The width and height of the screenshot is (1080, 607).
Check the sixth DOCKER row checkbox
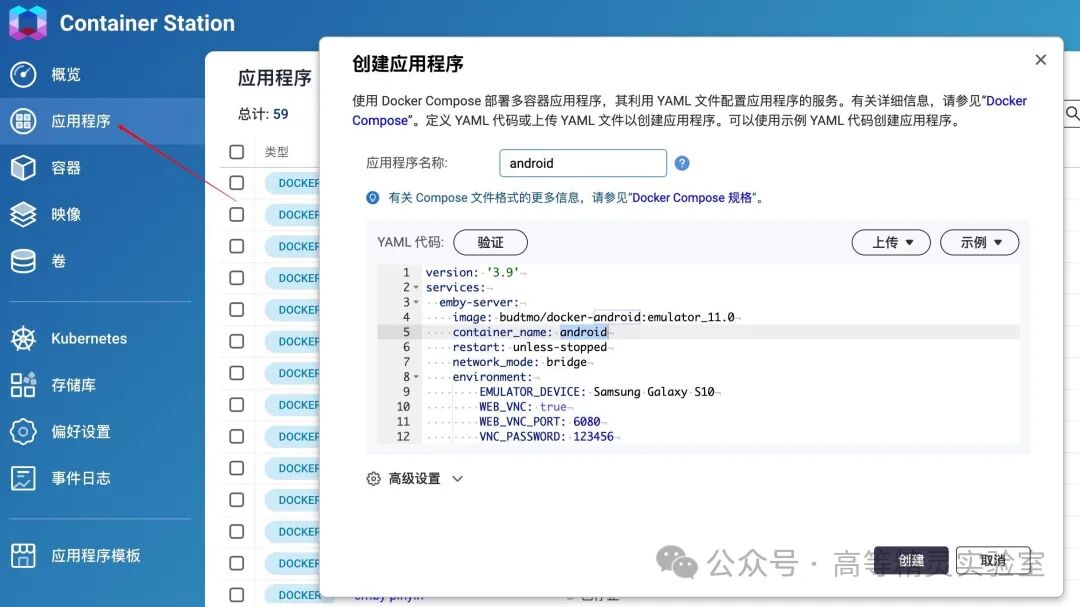pyautogui.click(x=237, y=341)
